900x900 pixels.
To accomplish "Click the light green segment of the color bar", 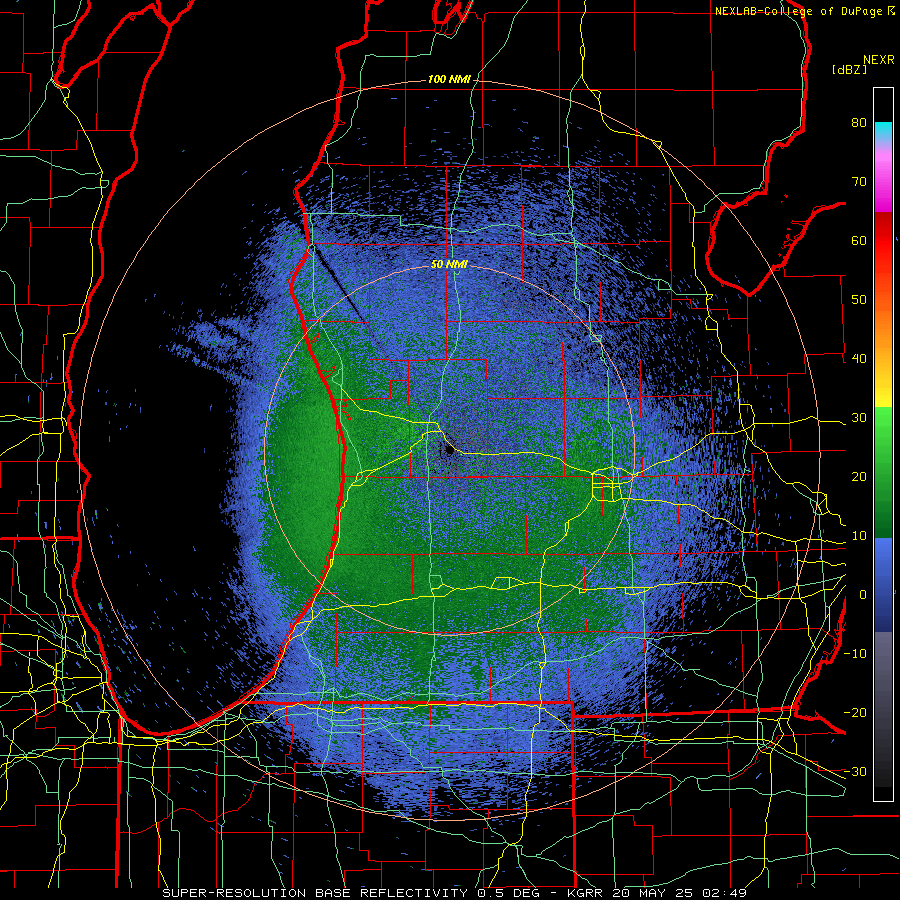I will pyautogui.click(x=883, y=428).
